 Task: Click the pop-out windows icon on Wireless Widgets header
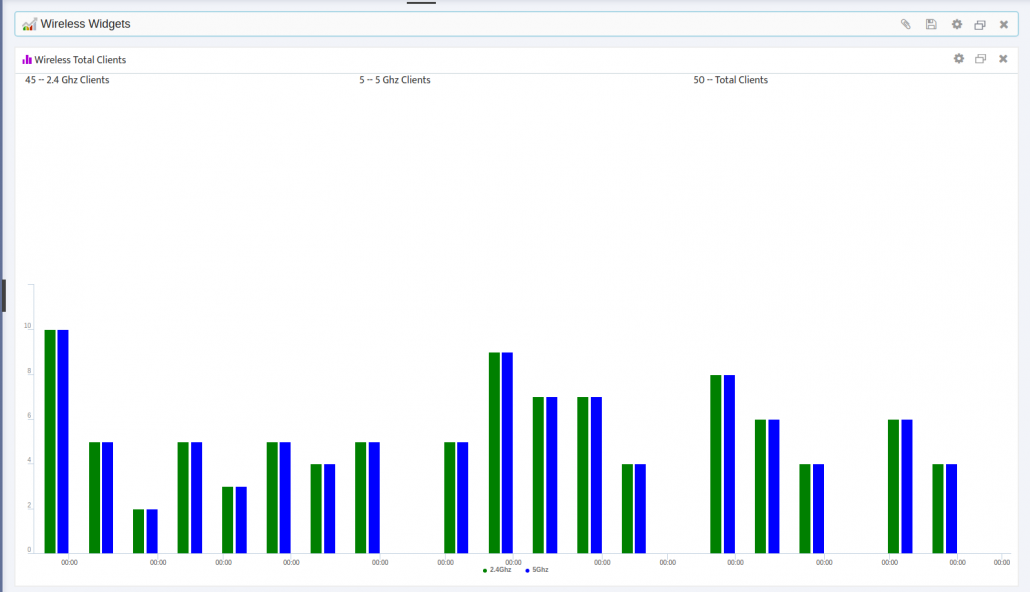[980, 24]
